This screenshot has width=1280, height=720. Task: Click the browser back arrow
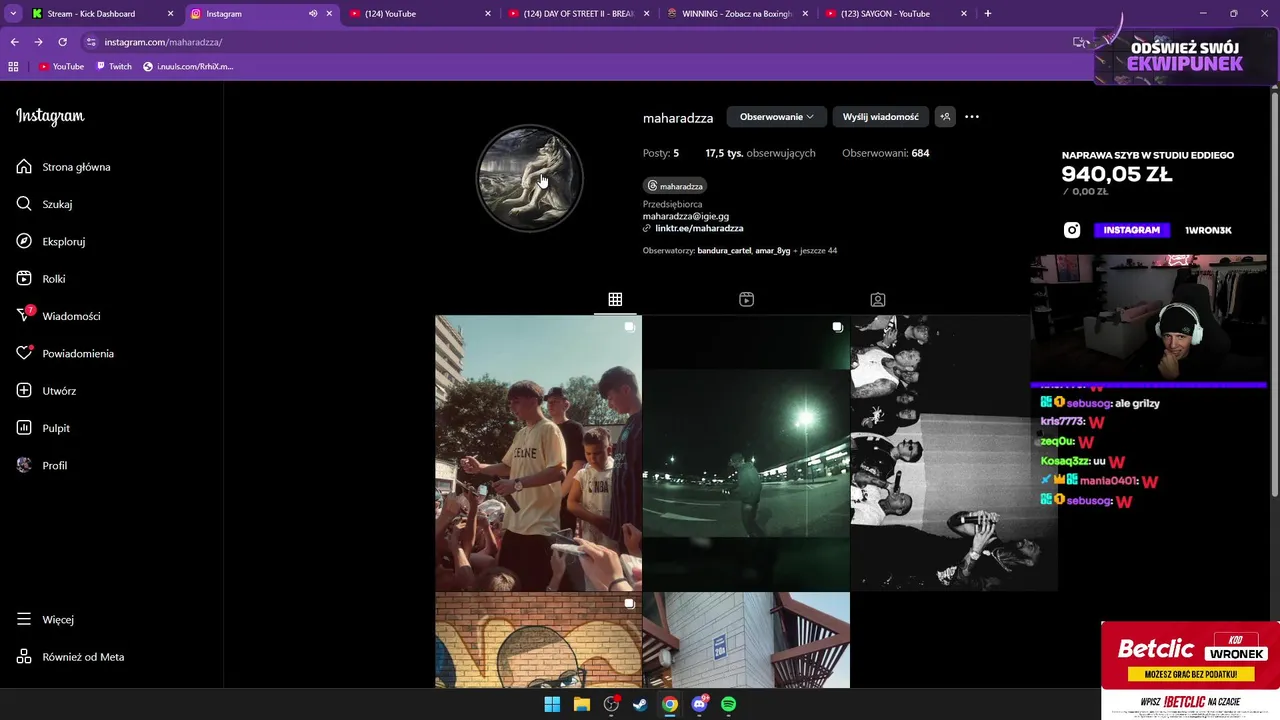coord(14,42)
